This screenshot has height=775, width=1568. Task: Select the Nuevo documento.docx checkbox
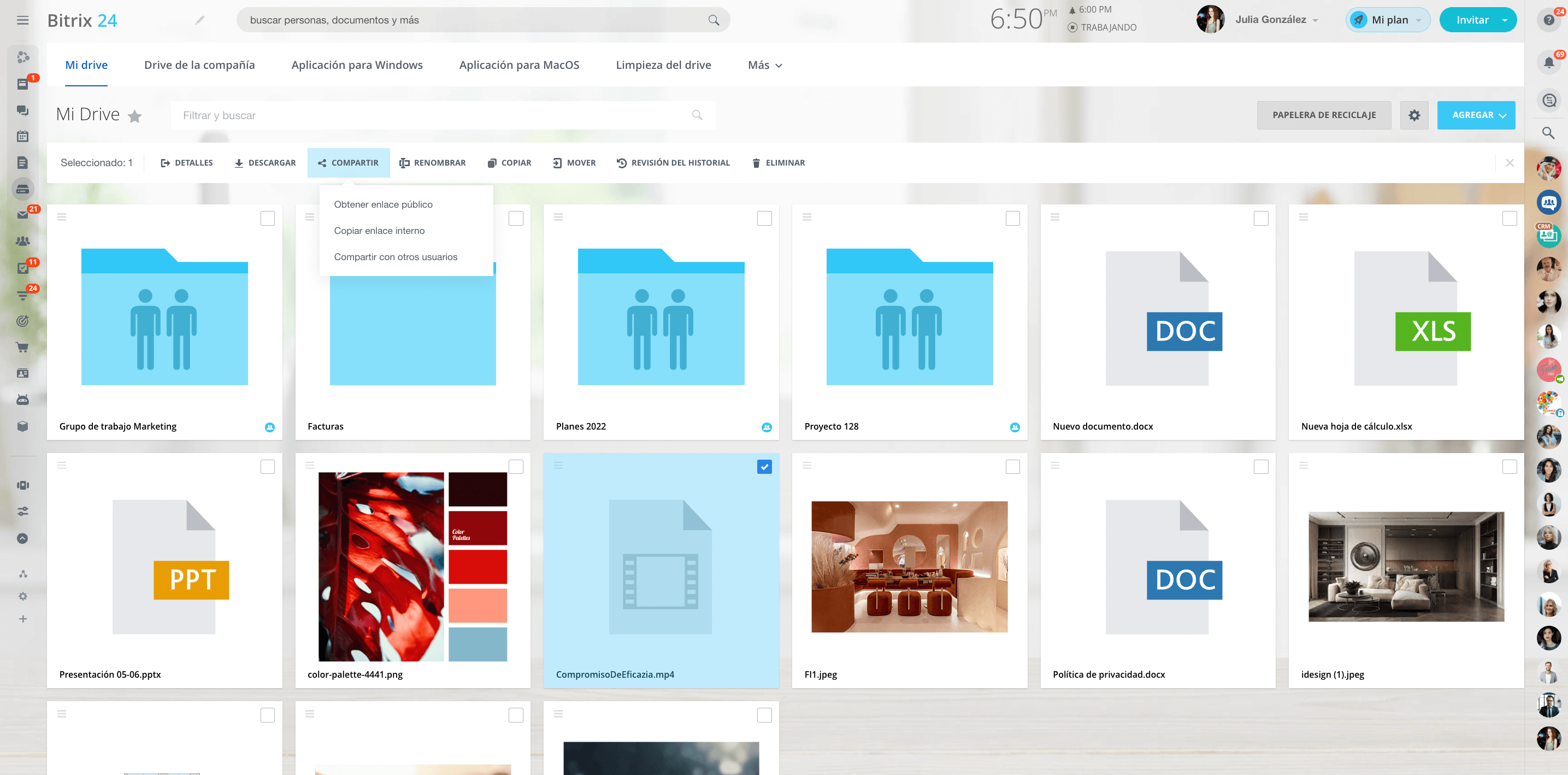pyautogui.click(x=1261, y=218)
